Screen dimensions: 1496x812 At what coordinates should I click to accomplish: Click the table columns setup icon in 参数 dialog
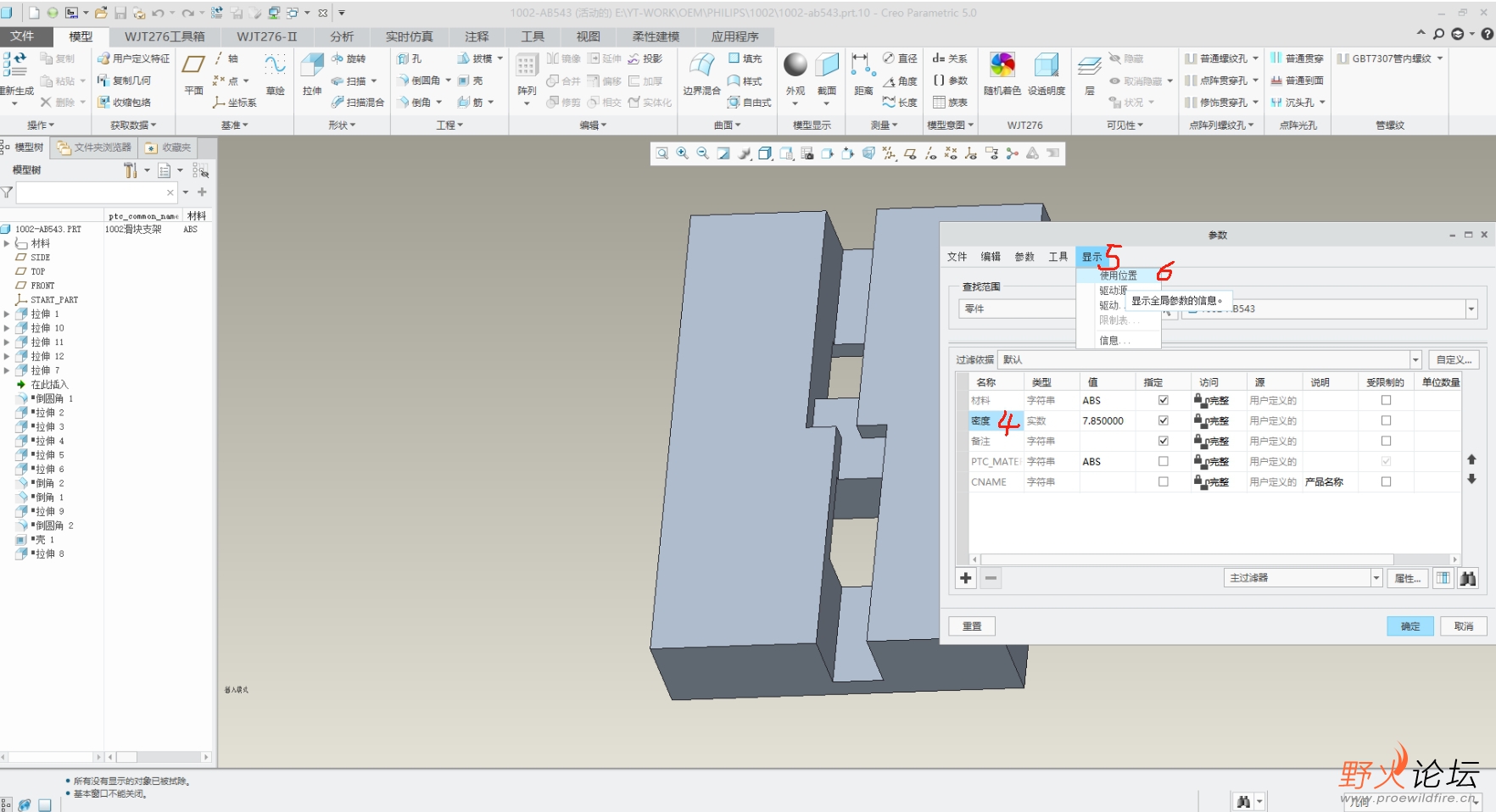1443,578
